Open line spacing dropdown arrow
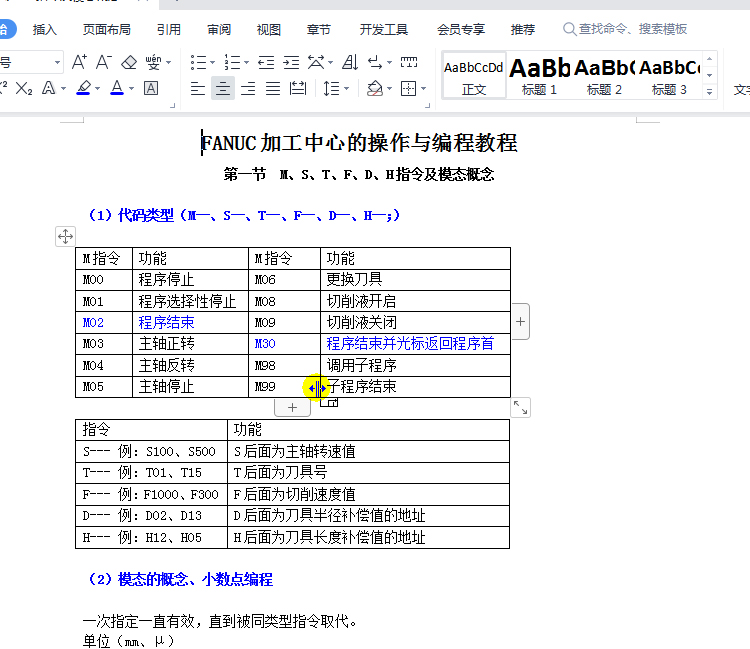This screenshot has height=649, width=750. (346, 89)
